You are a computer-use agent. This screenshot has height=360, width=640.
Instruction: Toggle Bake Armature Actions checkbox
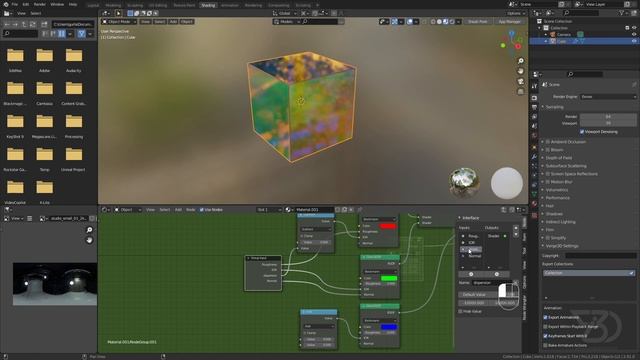(x=545, y=345)
